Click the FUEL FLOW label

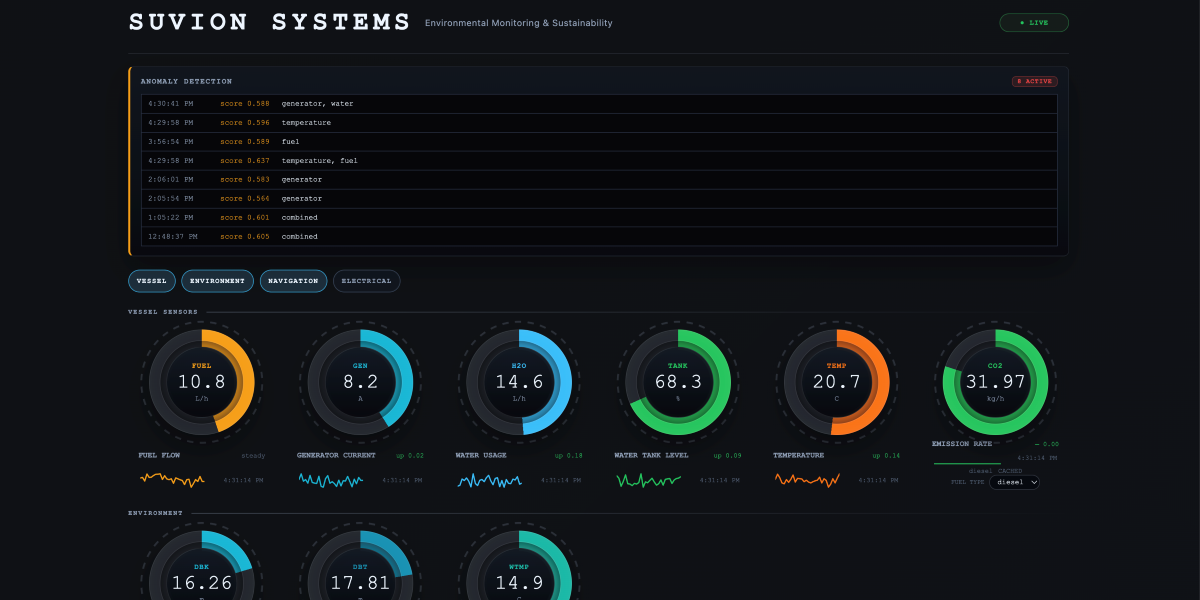pos(160,455)
